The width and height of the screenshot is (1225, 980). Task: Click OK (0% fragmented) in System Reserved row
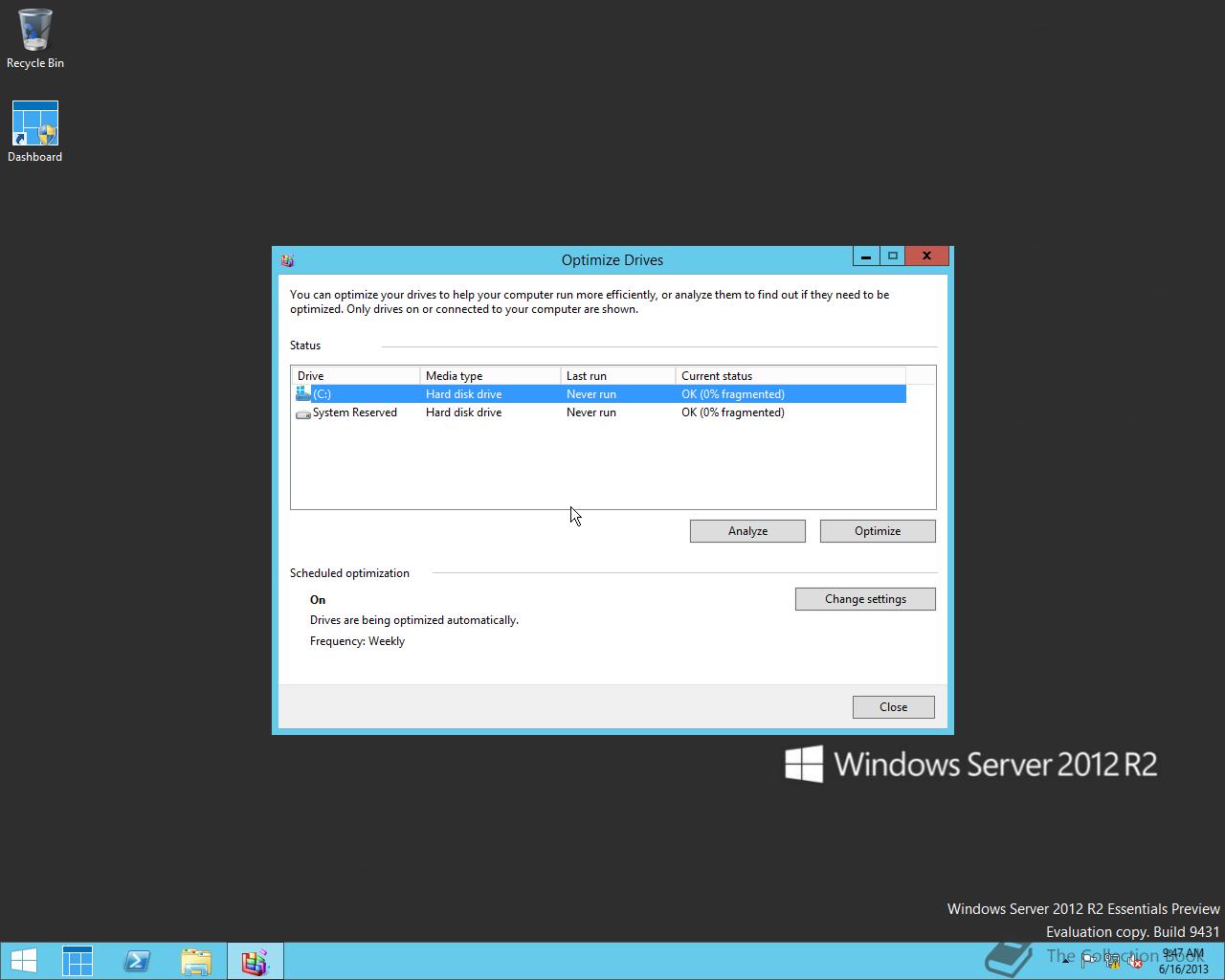pyautogui.click(x=733, y=412)
